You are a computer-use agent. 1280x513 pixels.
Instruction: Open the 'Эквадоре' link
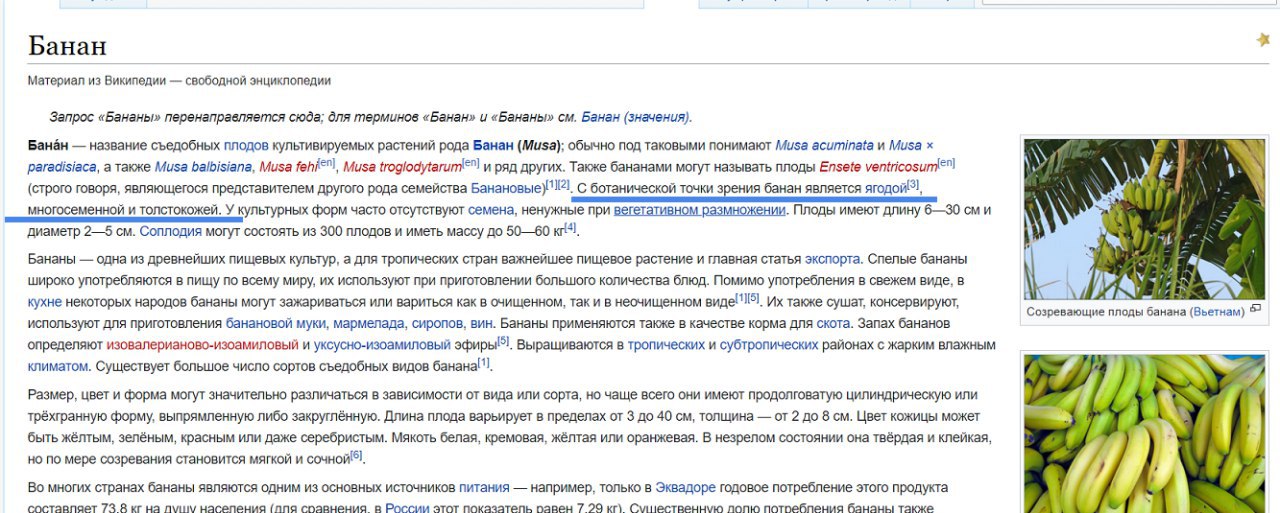[685, 488]
